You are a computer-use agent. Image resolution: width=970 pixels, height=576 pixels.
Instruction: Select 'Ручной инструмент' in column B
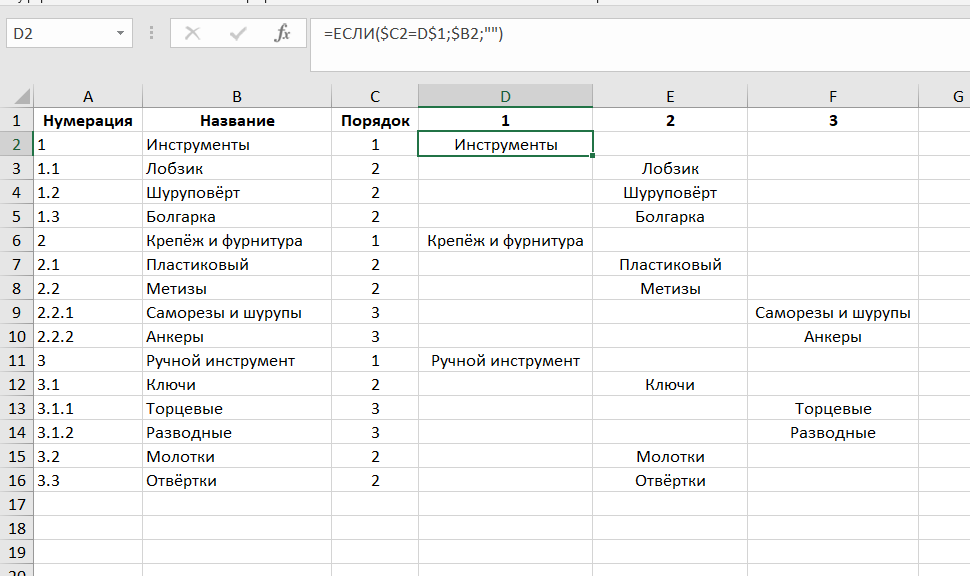tap(237, 361)
